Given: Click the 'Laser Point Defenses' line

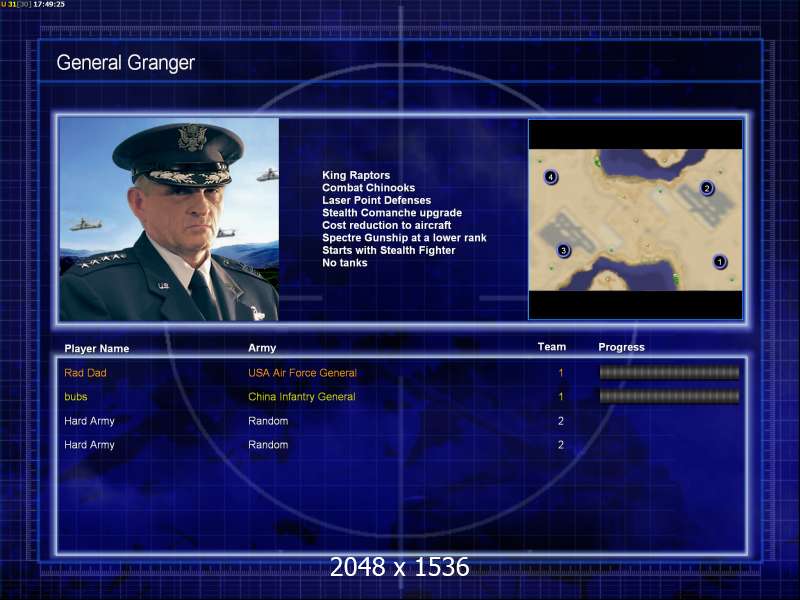Looking at the screenshot, I should click(x=377, y=200).
